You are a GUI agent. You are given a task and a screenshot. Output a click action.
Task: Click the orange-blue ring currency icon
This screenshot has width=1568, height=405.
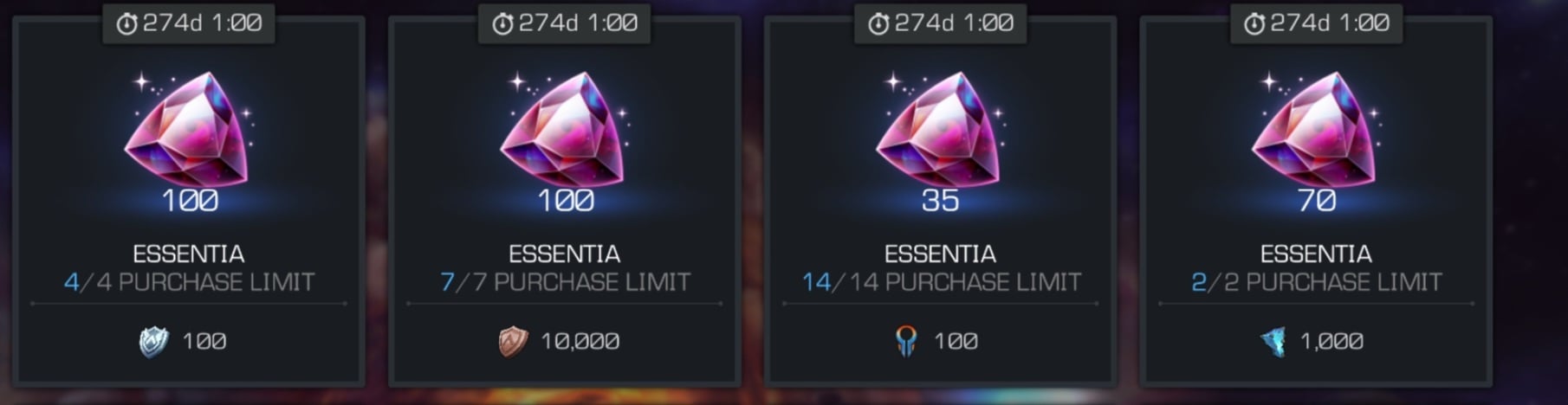906,342
